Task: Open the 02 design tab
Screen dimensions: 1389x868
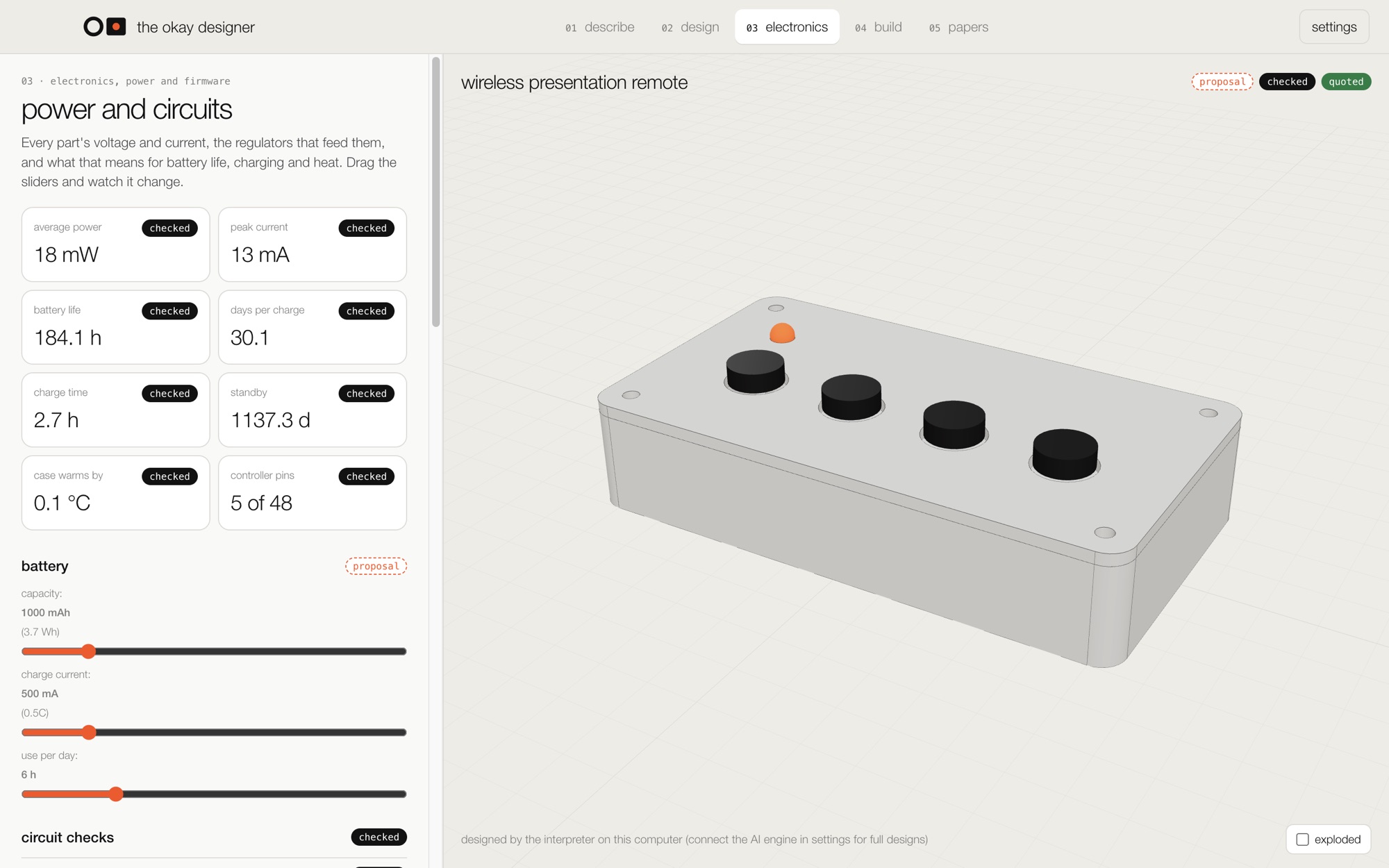Action: tap(690, 27)
